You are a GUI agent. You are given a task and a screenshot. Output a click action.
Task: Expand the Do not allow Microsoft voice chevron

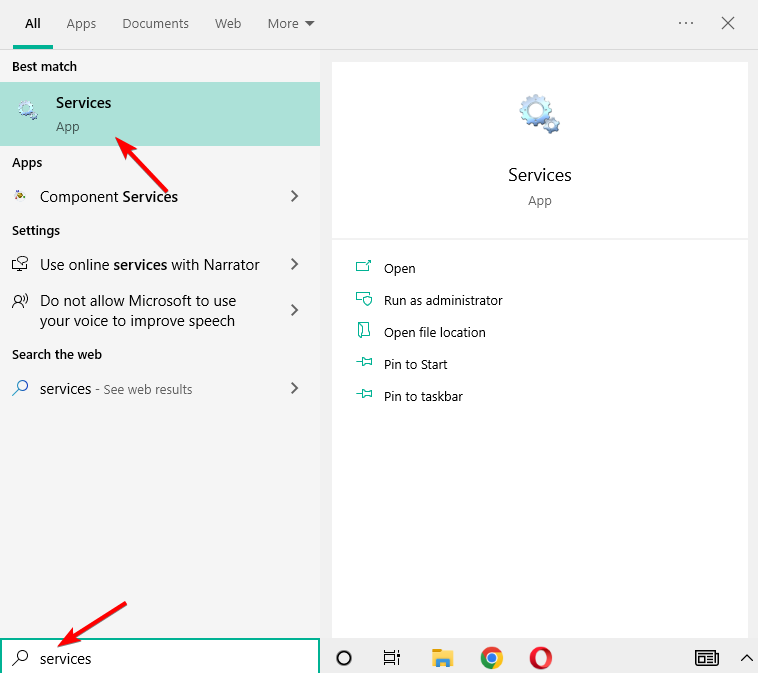tap(294, 310)
